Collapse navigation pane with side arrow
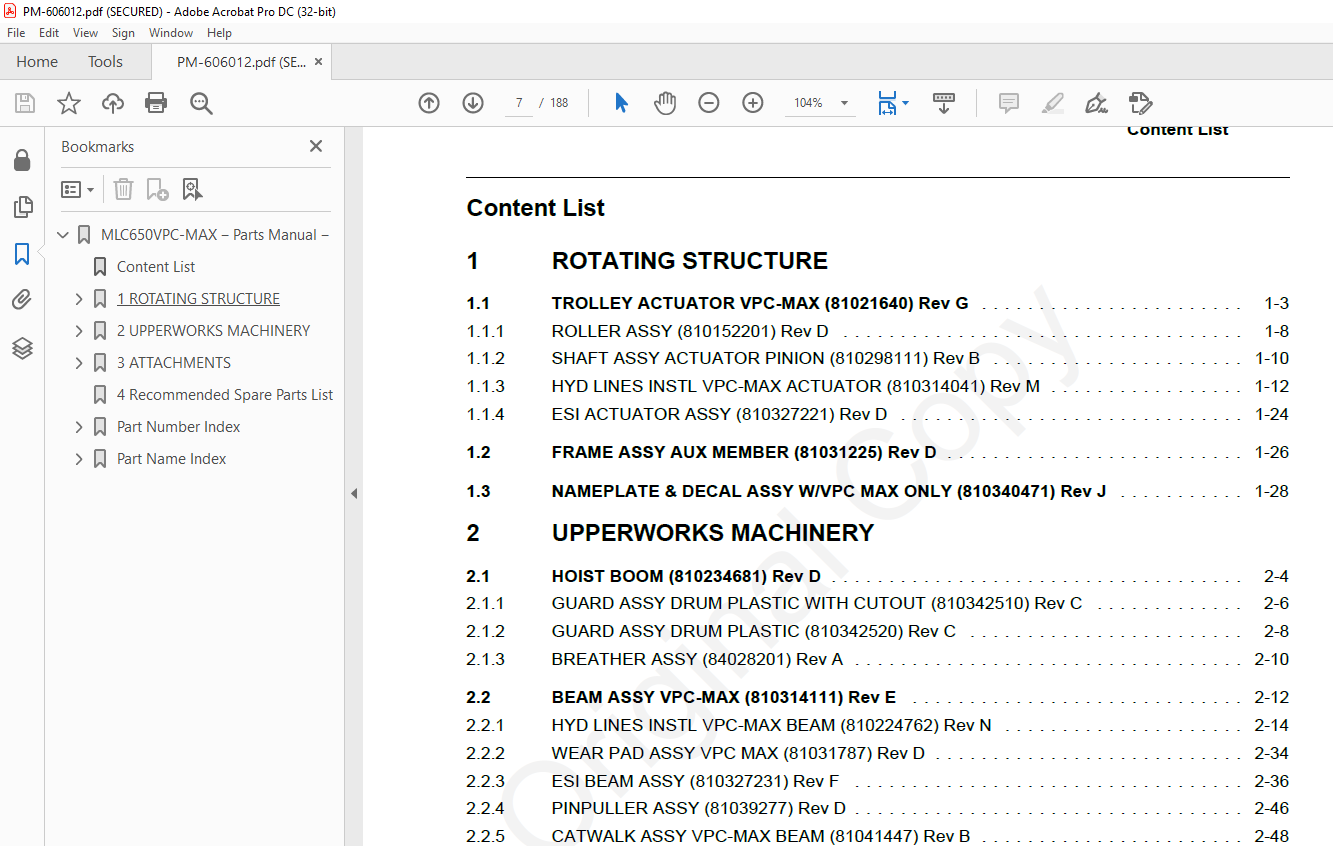The height and width of the screenshot is (846, 1333). (x=353, y=493)
